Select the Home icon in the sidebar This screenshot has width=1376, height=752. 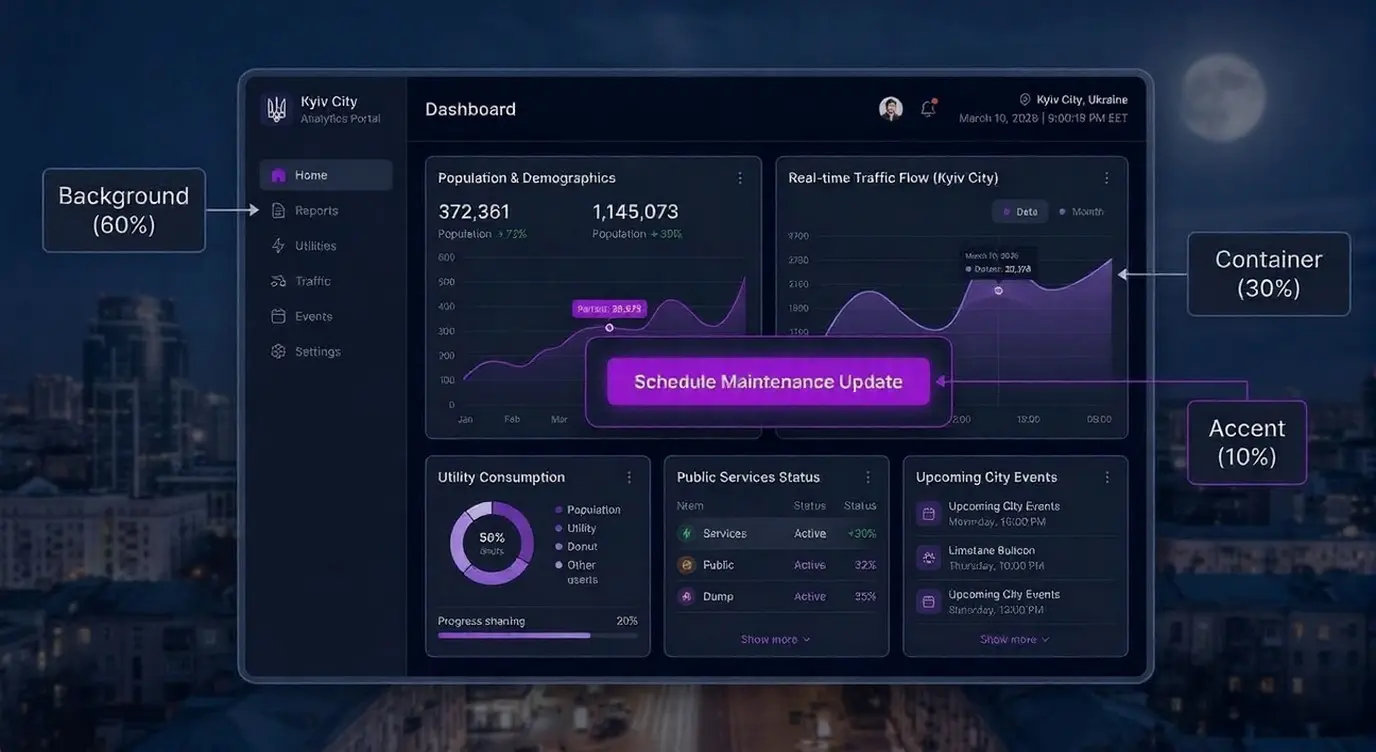(280, 174)
